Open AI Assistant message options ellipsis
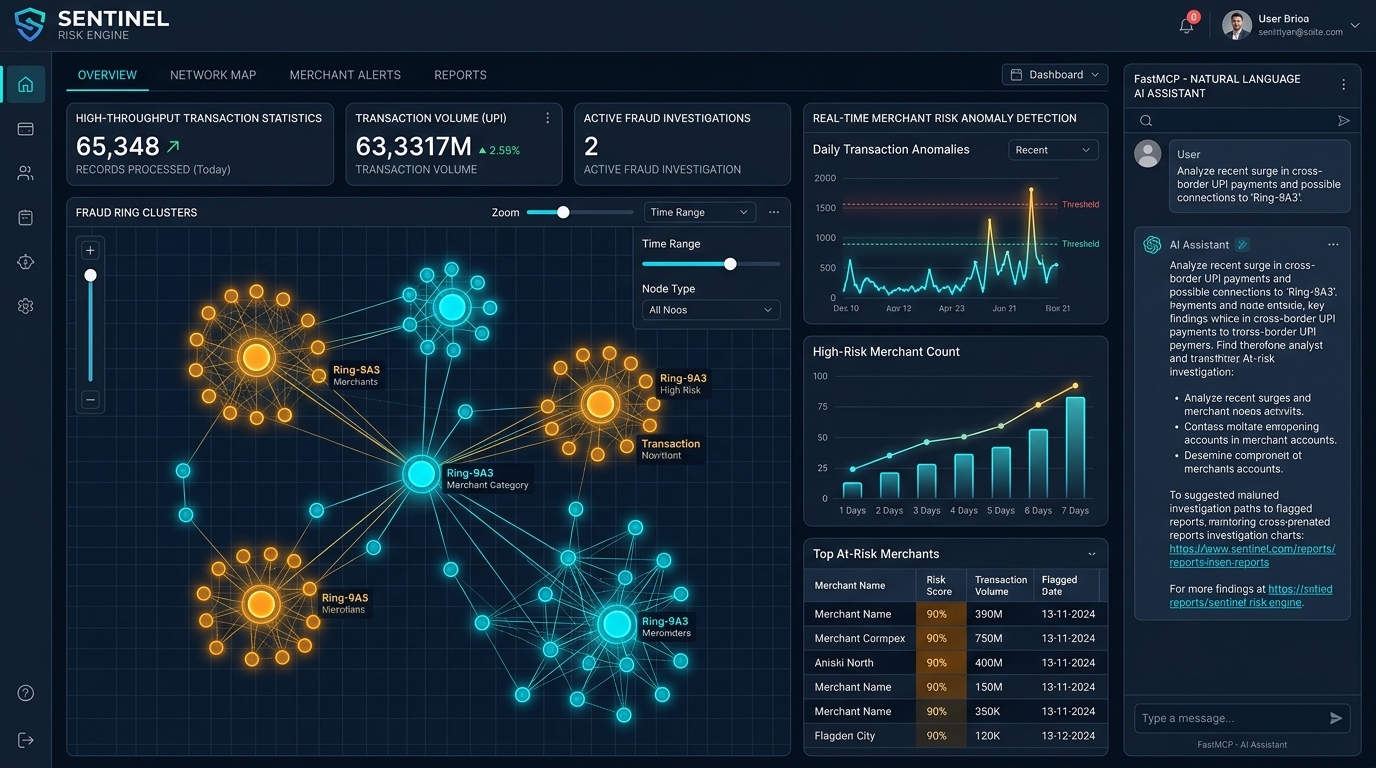This screenshot has width=1376, height=768. [x=1333, y=244]
